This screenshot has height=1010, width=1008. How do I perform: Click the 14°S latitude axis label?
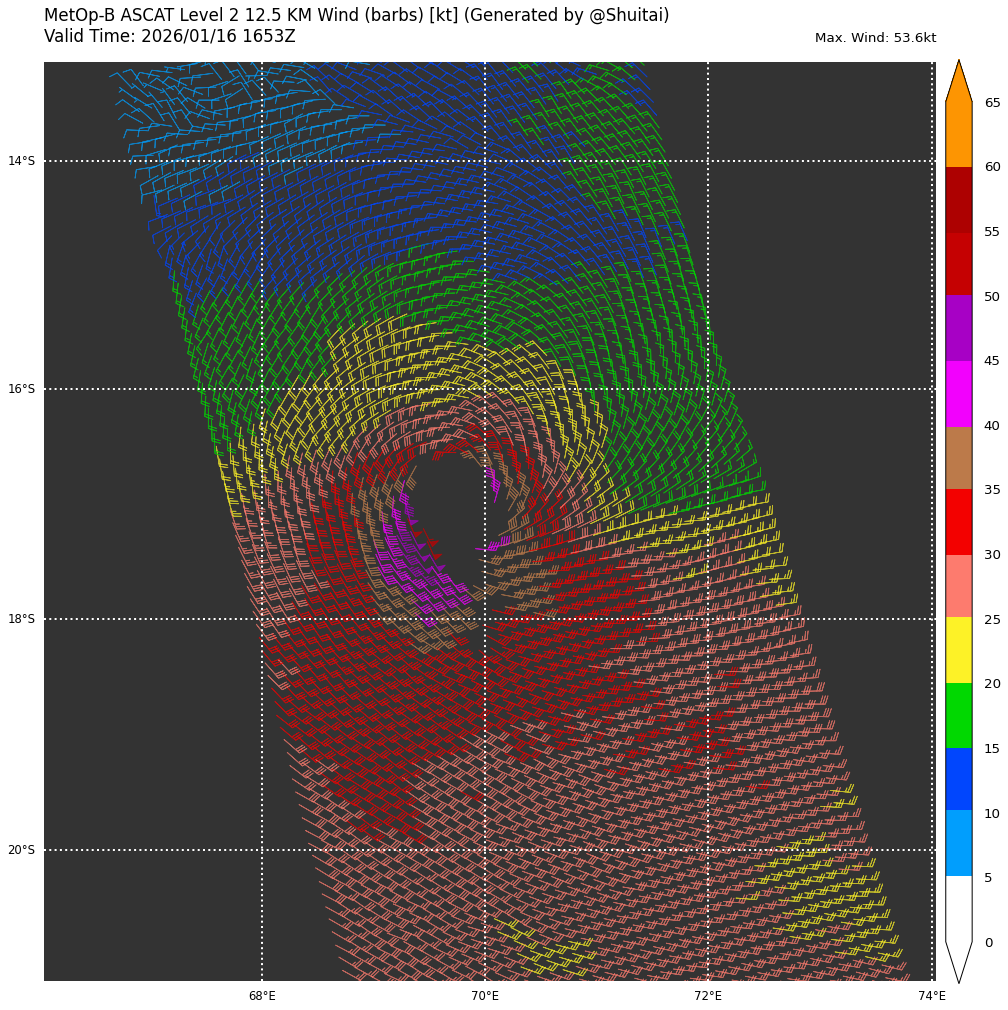point(21,161)
